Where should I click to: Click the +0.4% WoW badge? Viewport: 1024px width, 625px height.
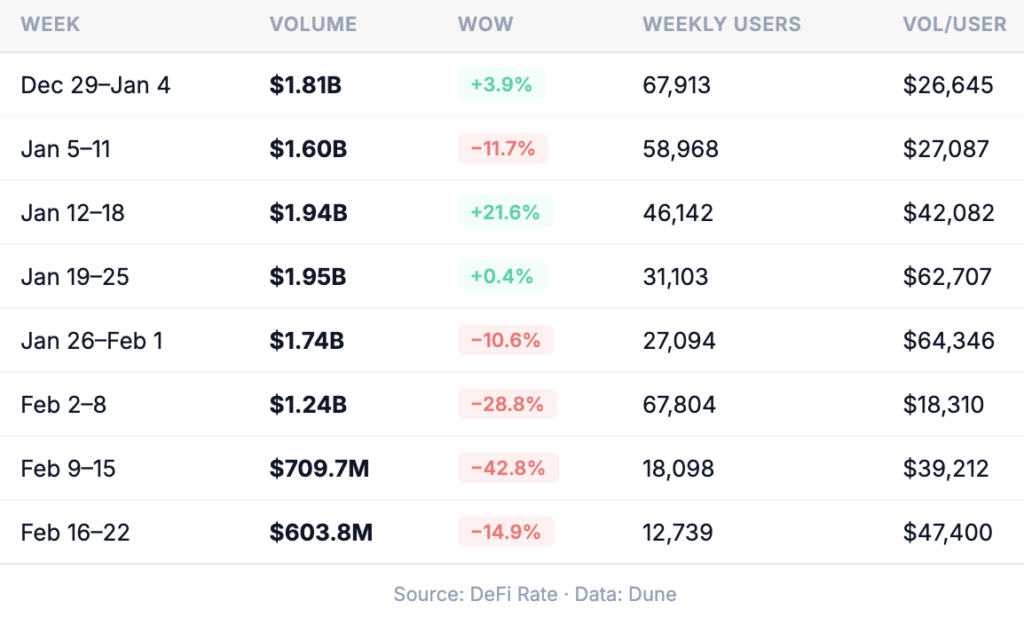click(x=501, y=277)
